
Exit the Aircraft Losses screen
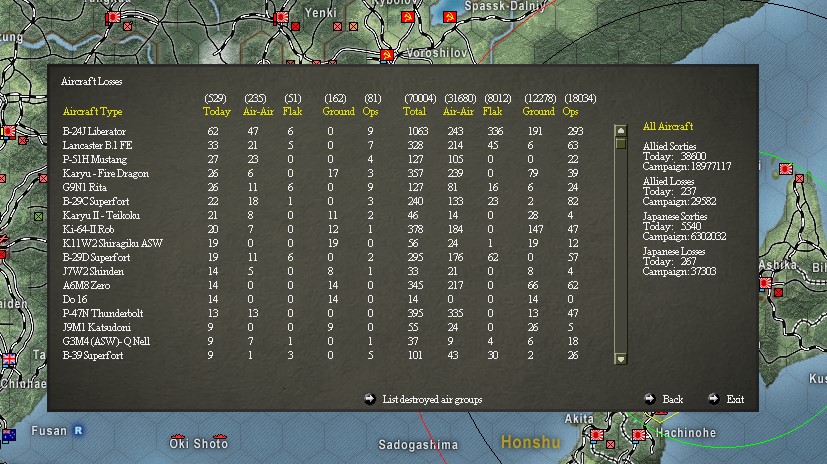(735, 400)
